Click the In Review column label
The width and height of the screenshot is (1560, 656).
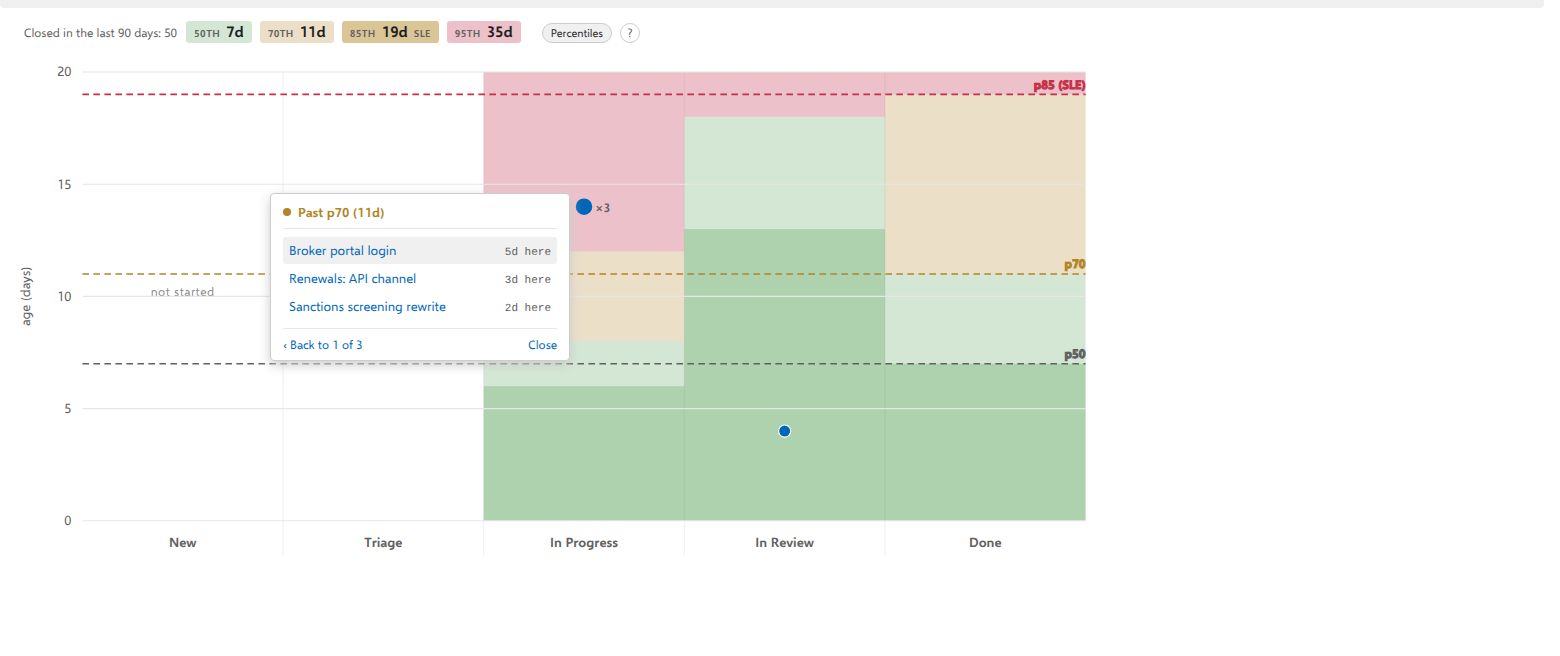785,543
